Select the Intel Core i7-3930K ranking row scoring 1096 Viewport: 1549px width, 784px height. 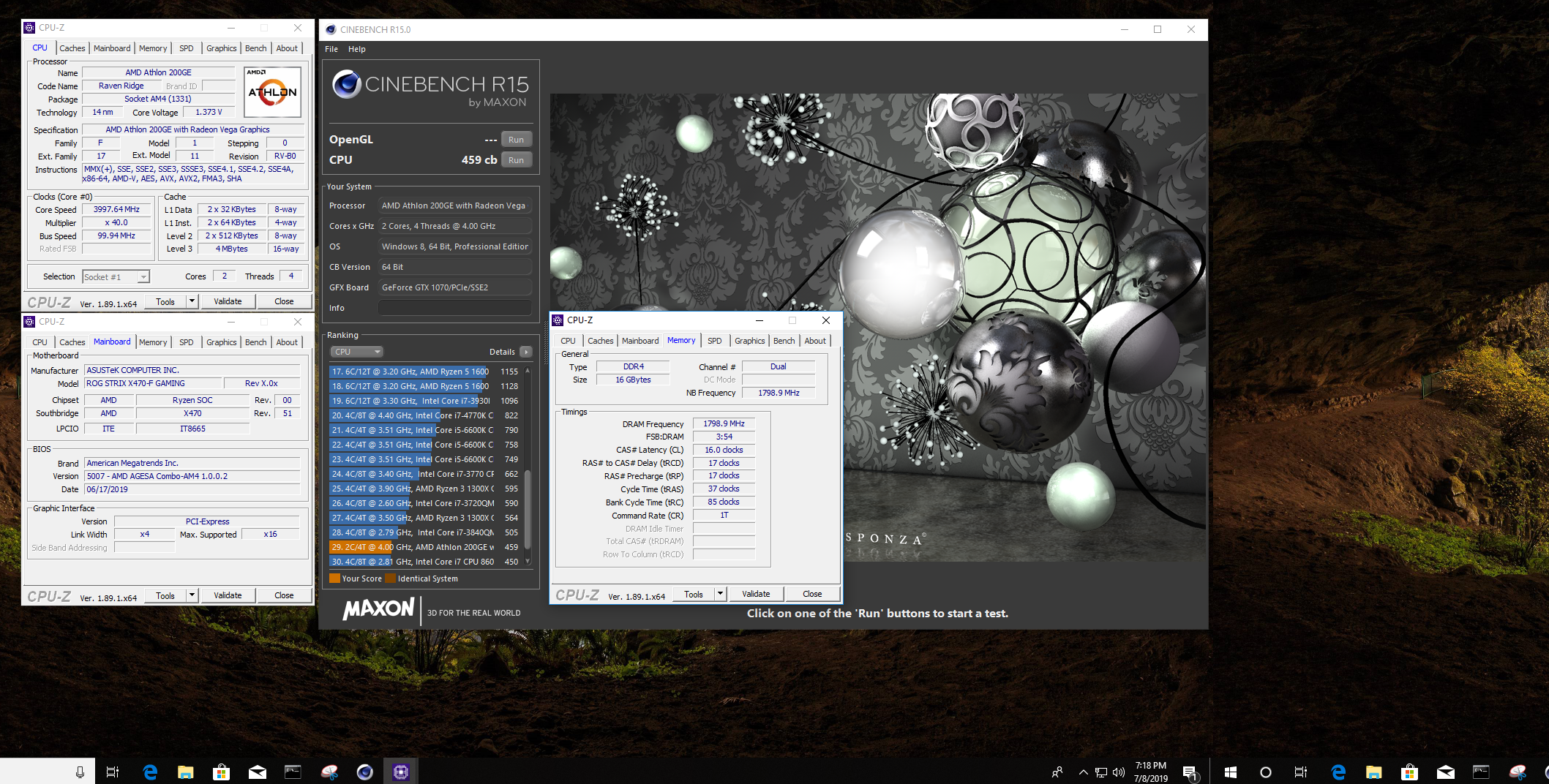click(425, 401)
